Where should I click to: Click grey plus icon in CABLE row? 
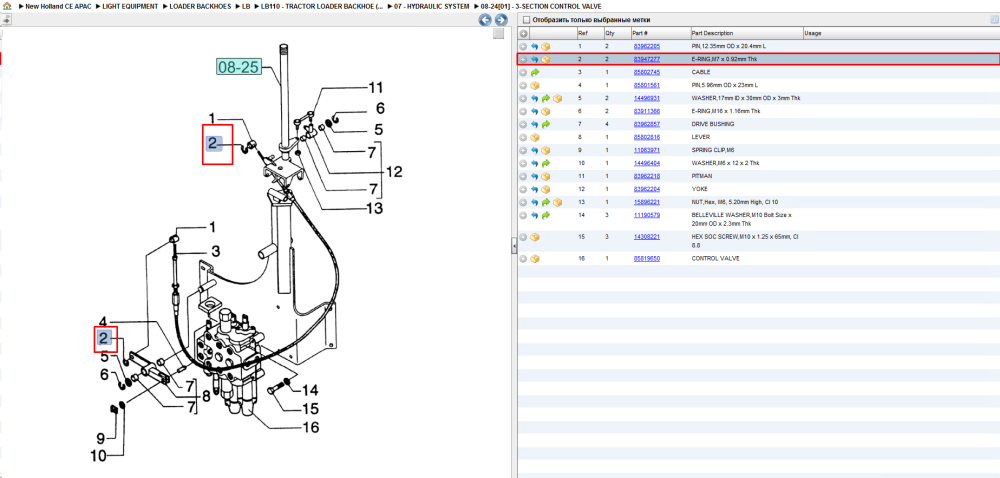(523, 73)
